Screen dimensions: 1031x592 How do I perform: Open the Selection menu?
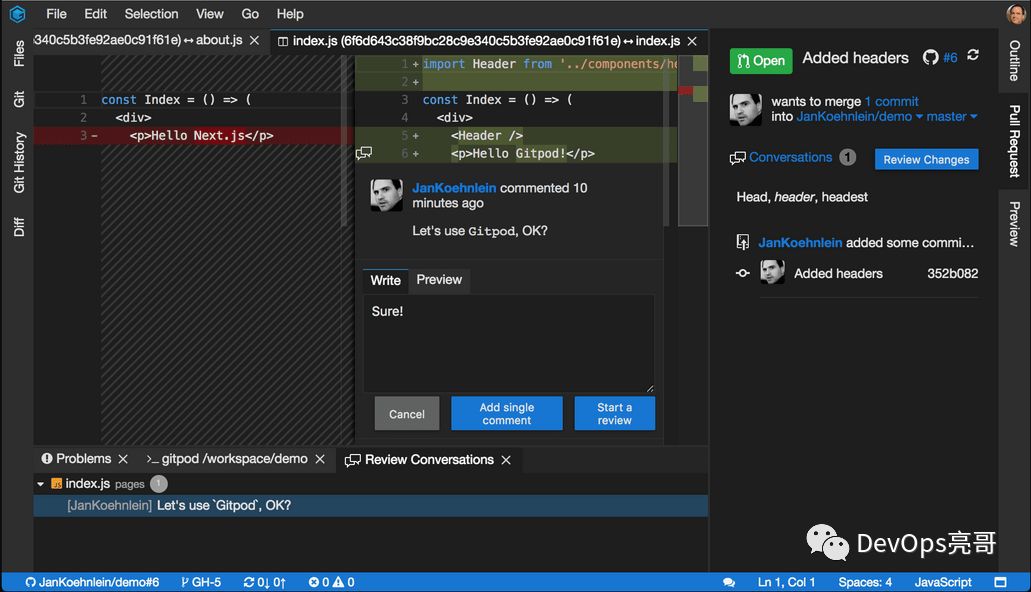[151, 14]
